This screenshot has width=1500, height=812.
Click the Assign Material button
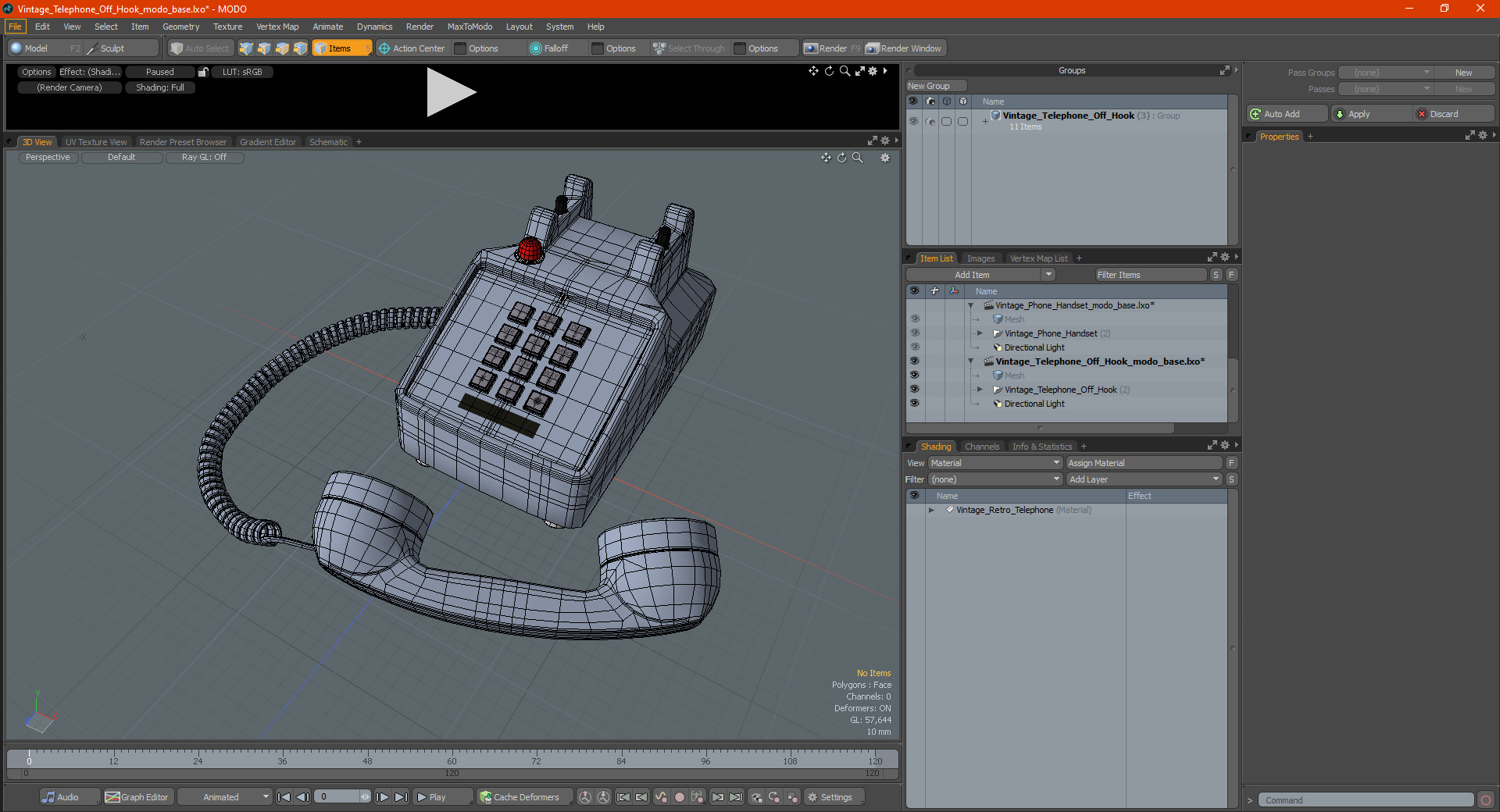pos(1144,463)
